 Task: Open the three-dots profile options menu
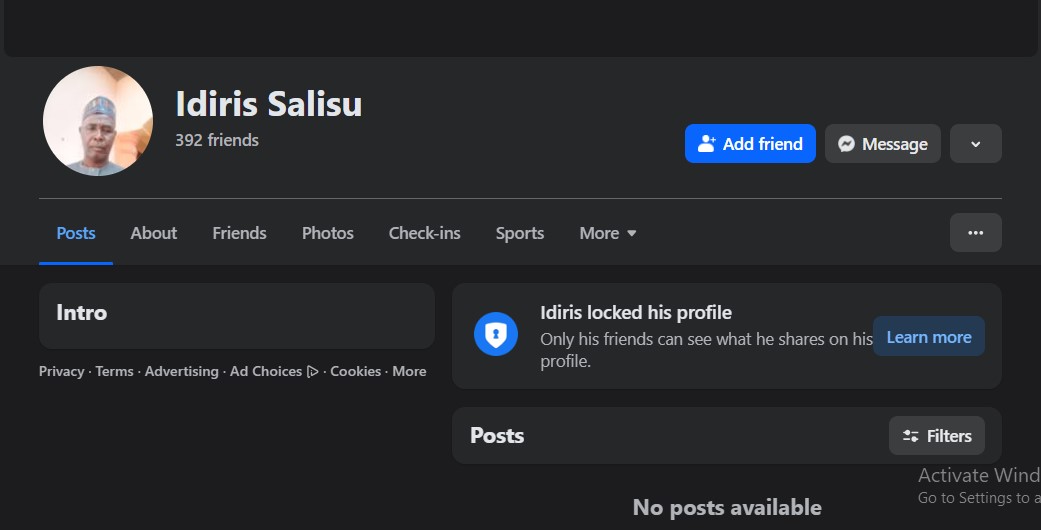[975, 233]
